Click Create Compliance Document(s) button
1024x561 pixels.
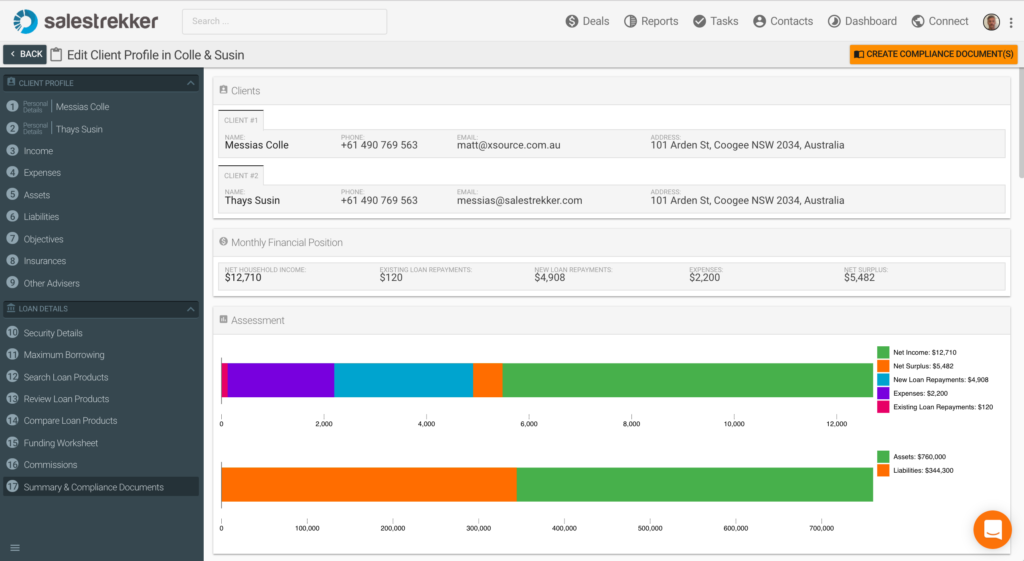point(933,54)
